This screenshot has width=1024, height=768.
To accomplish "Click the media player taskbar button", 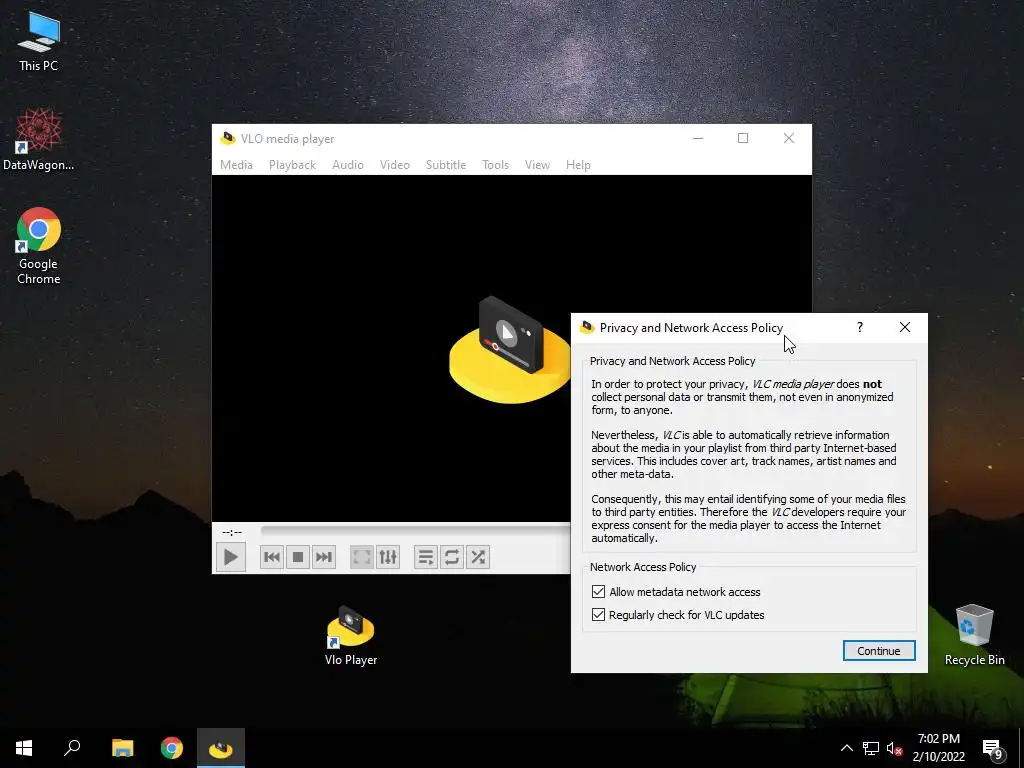I will tap(221, 748).
